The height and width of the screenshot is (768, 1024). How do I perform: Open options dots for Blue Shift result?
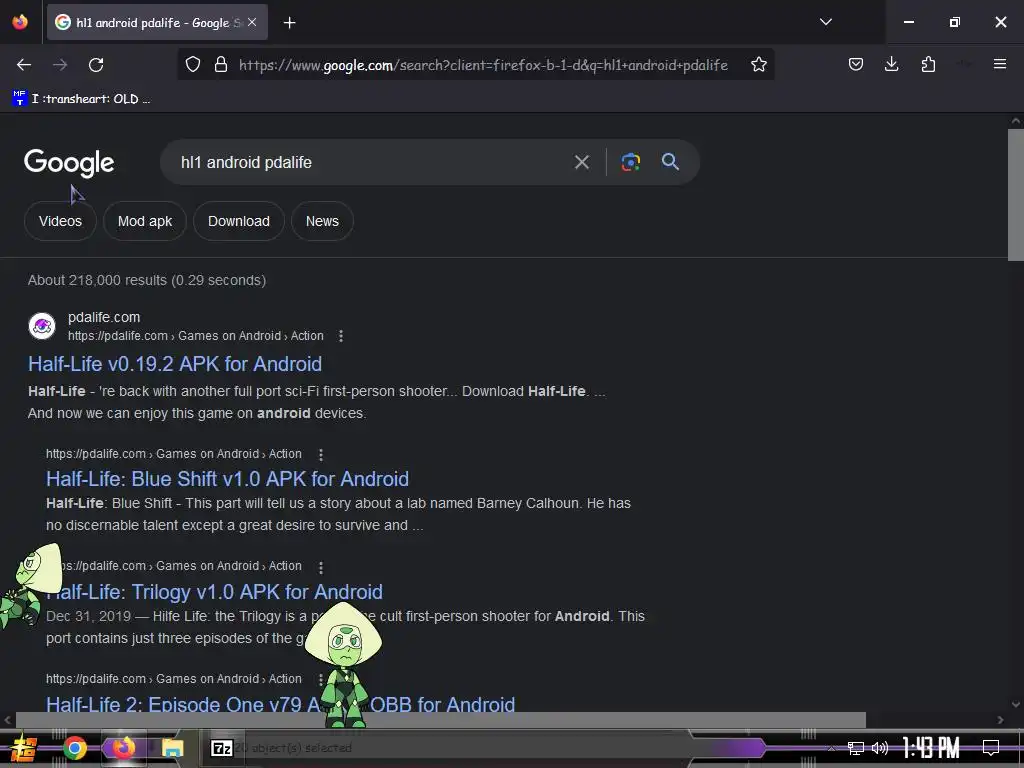tap(321, 454)
